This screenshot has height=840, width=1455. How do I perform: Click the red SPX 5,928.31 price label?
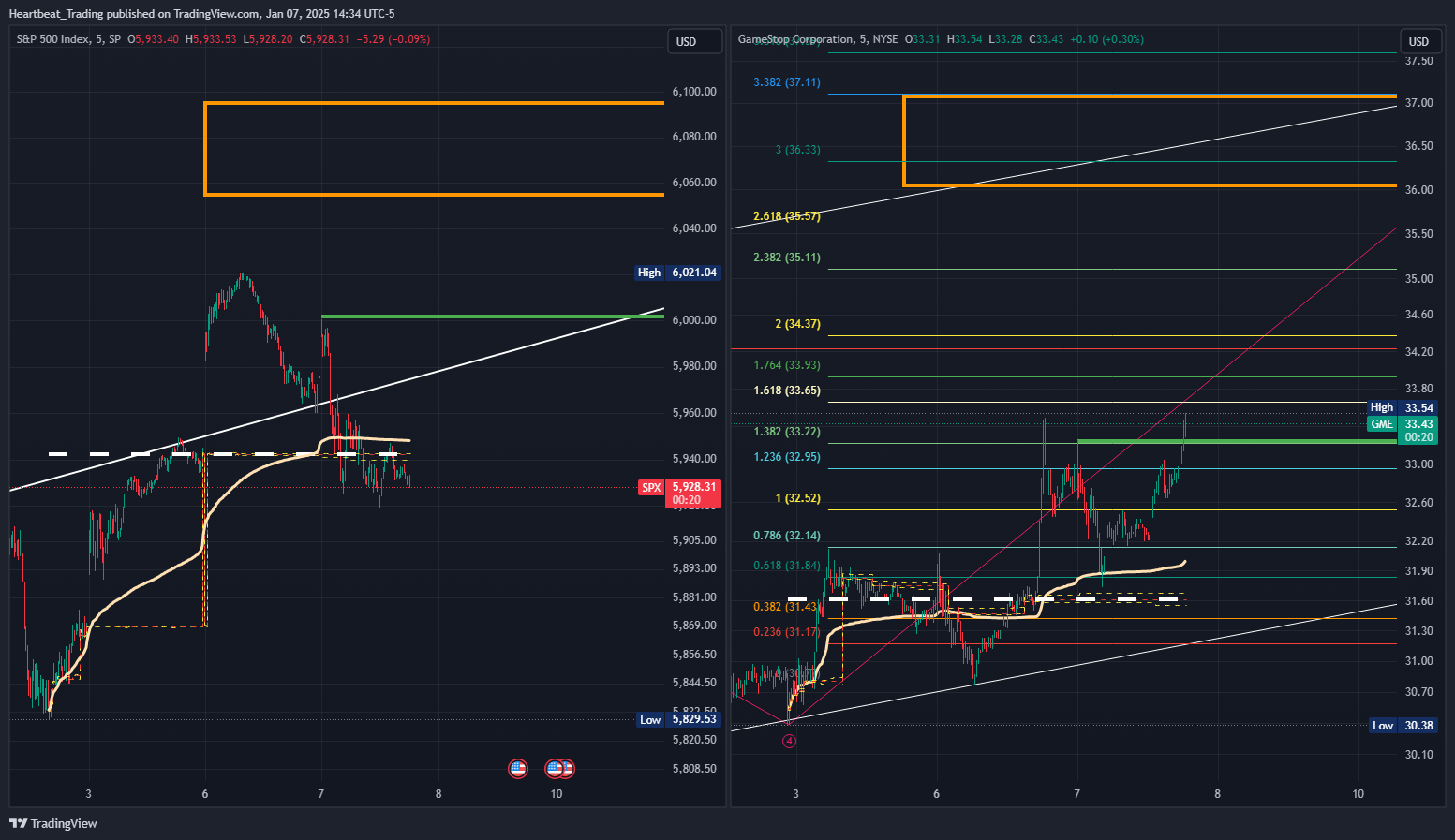pos(679,493)
